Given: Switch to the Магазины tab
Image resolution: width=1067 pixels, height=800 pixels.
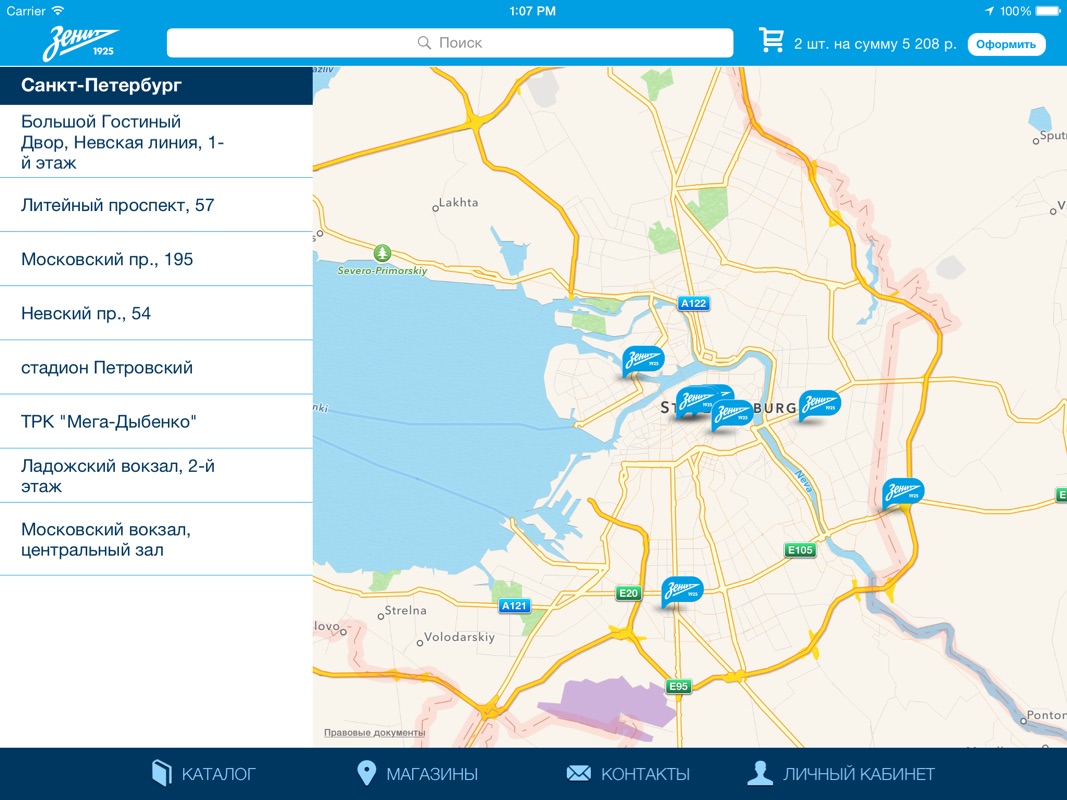Looking at the screenshot, I should pos(417,773).
